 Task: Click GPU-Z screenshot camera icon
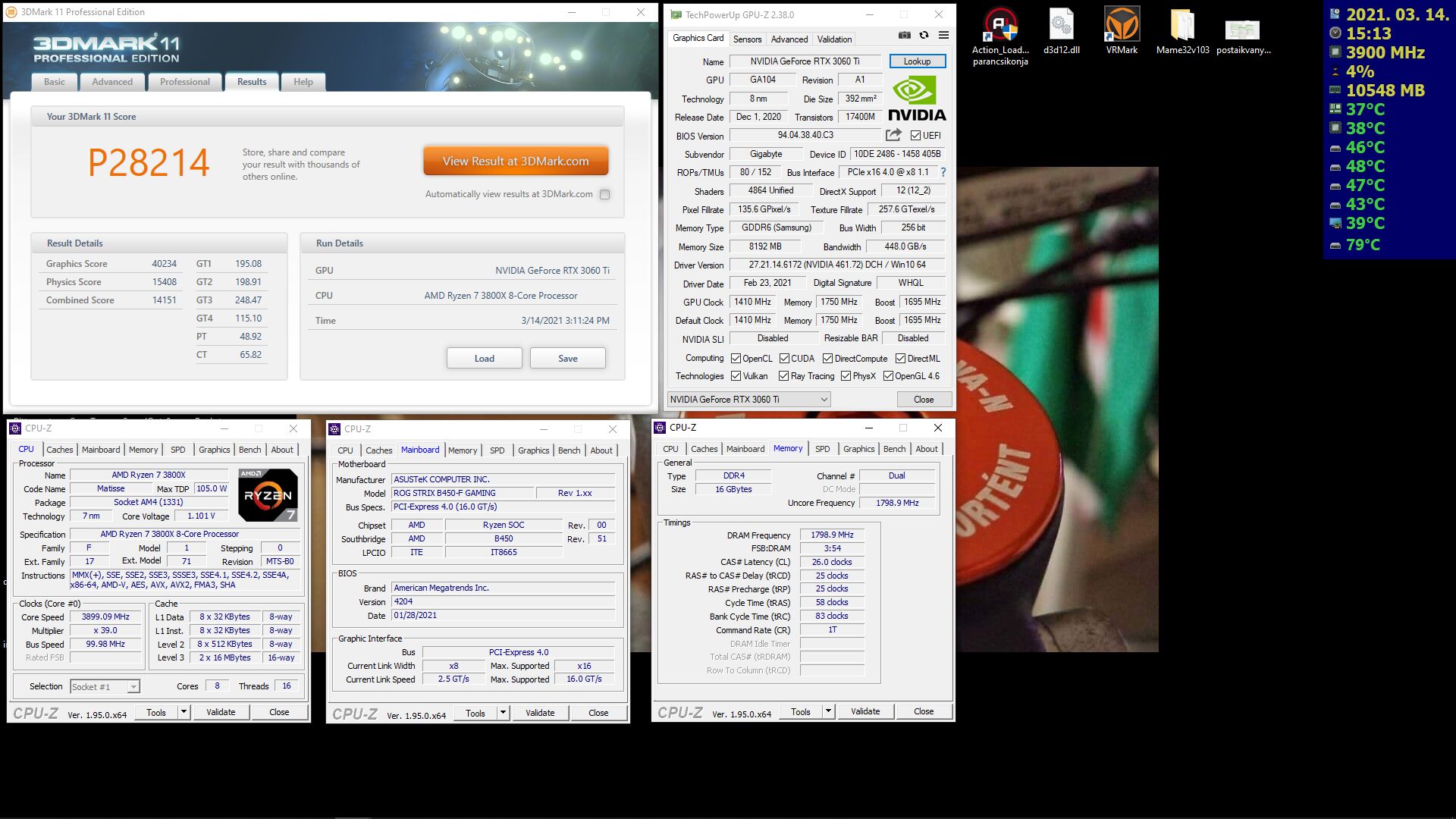tap(904, 36)
